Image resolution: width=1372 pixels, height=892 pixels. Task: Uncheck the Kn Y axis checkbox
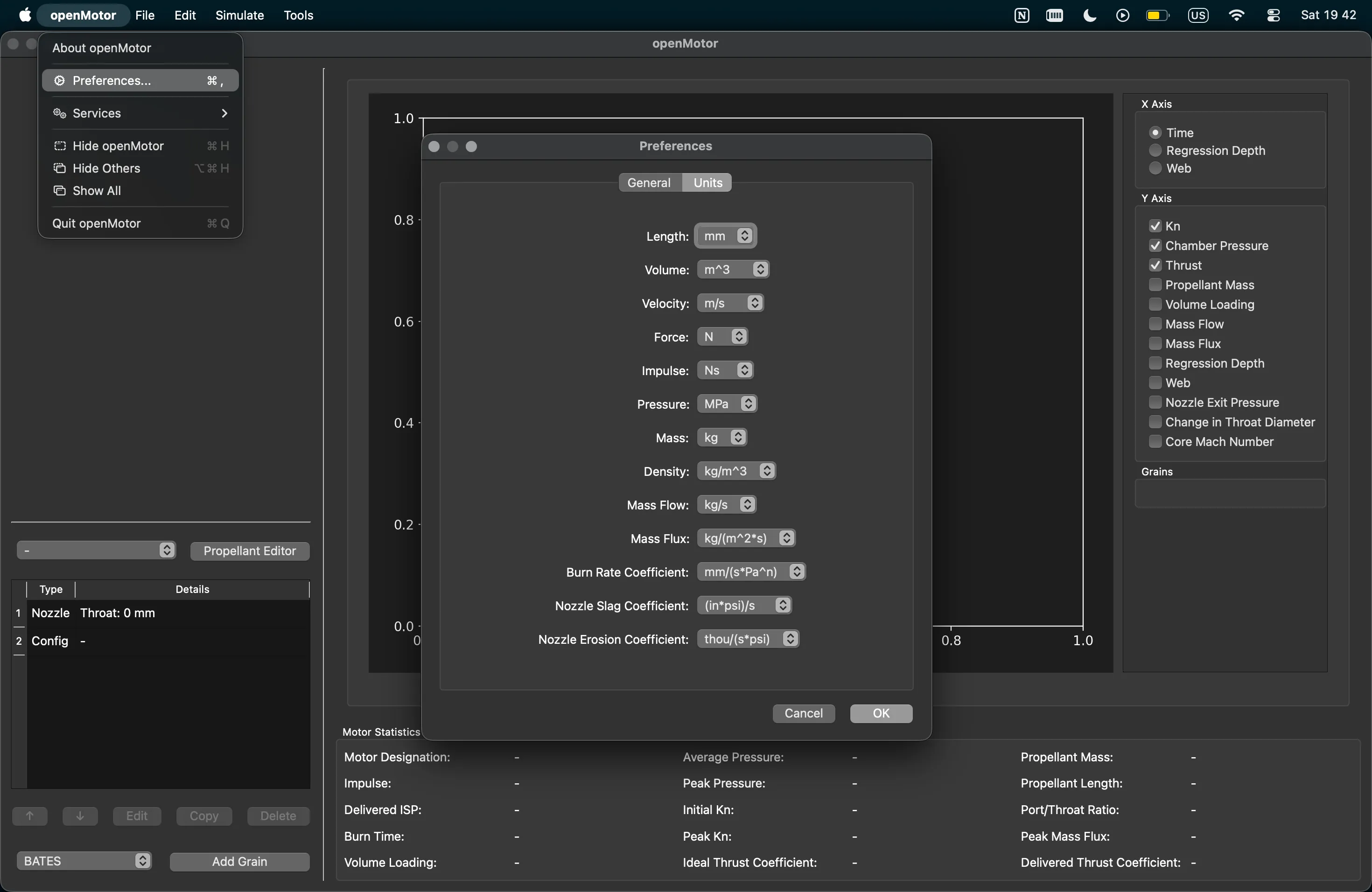point(1155,226)
